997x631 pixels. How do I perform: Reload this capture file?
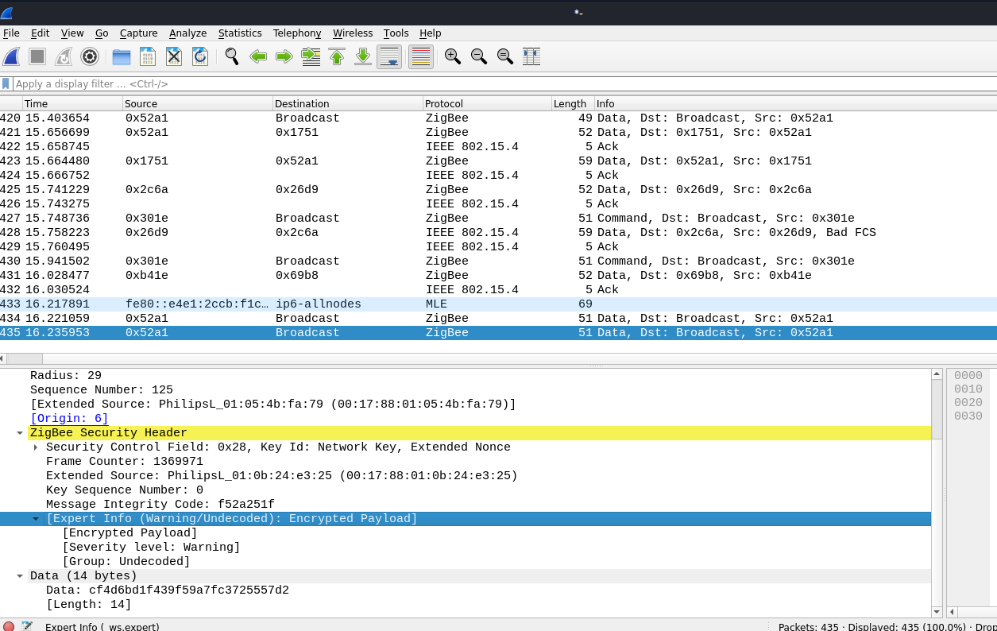[x=200, y=57]
